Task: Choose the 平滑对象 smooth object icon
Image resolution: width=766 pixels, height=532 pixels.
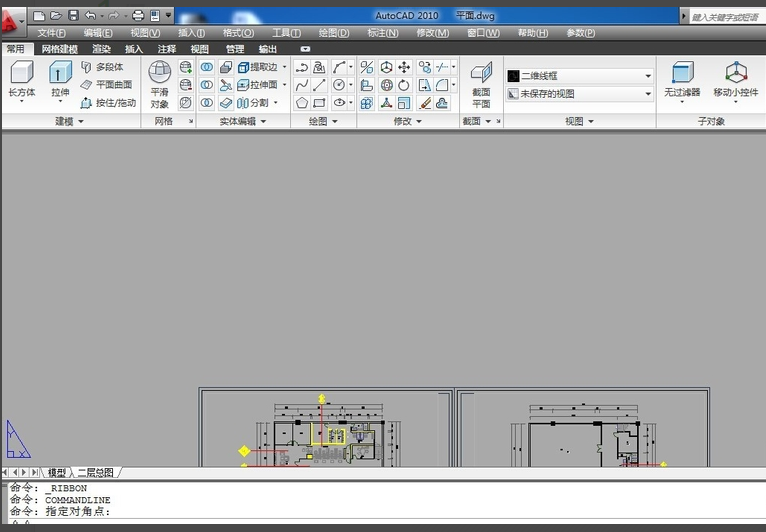Action: pyautogui.click(x=159, y=72)
